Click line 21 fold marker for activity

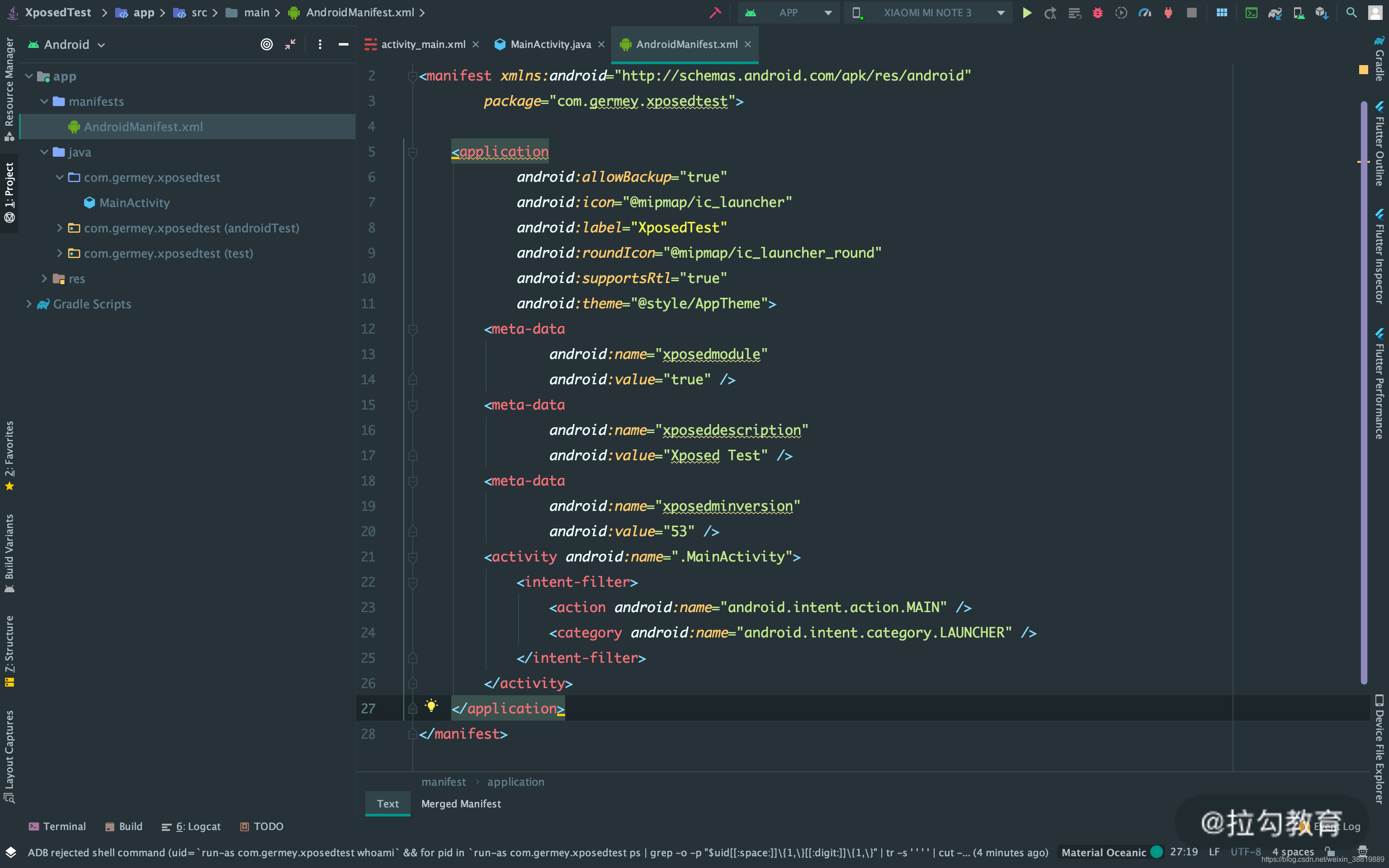[412, 557]
